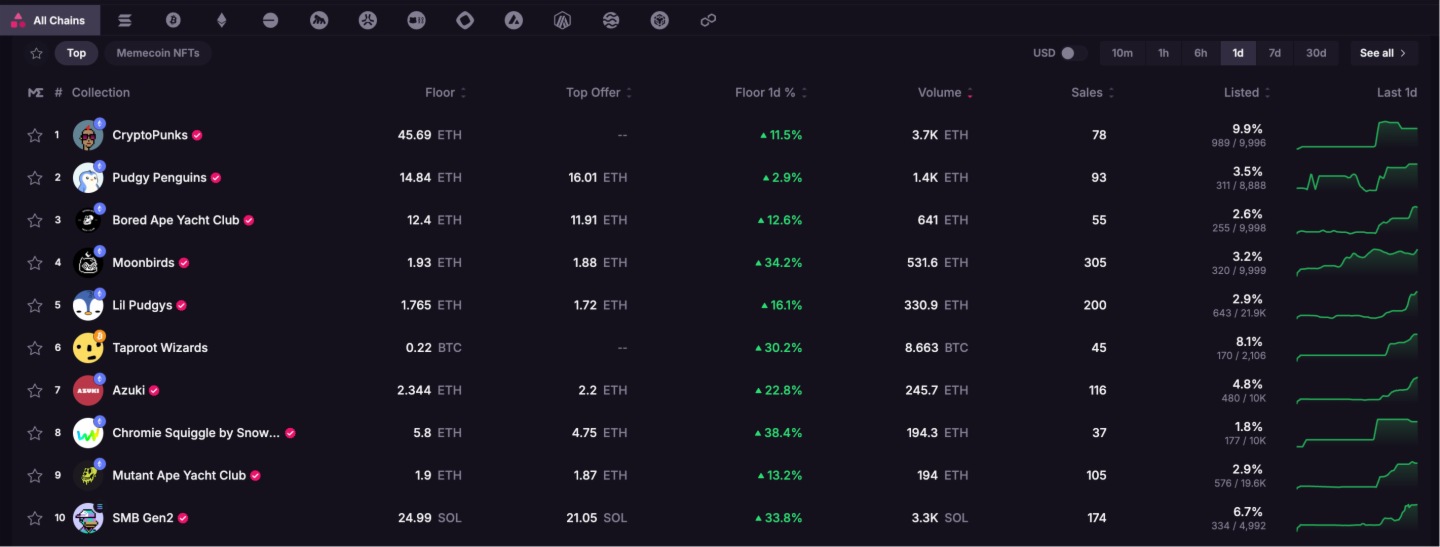Viewport: 1440px width, 547px height.
Task: Open the Pudgy Penguins collection link
Action: pyautogui.click(x=159, y=178)
